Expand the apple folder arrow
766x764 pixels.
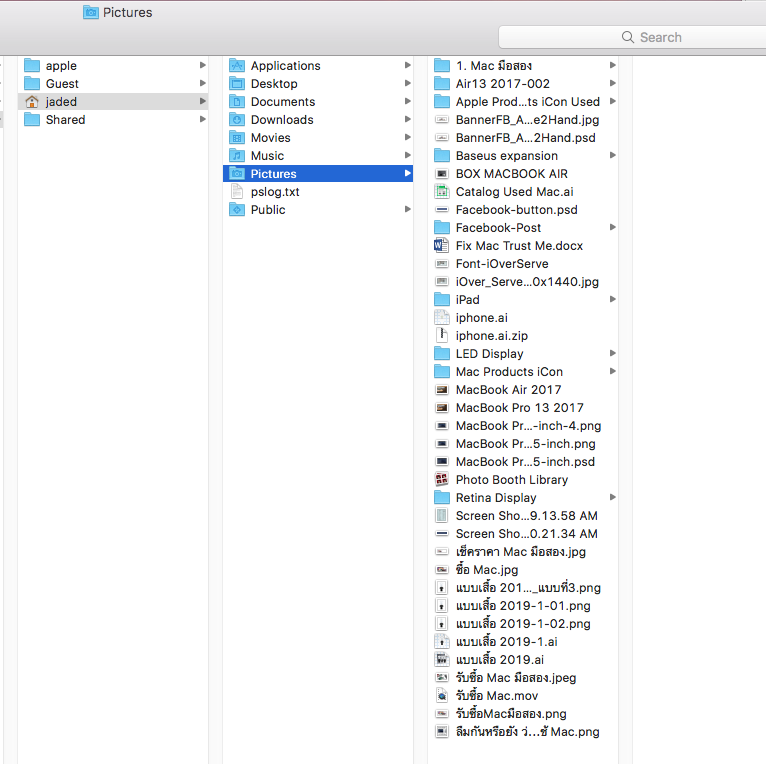click(202, 65)
